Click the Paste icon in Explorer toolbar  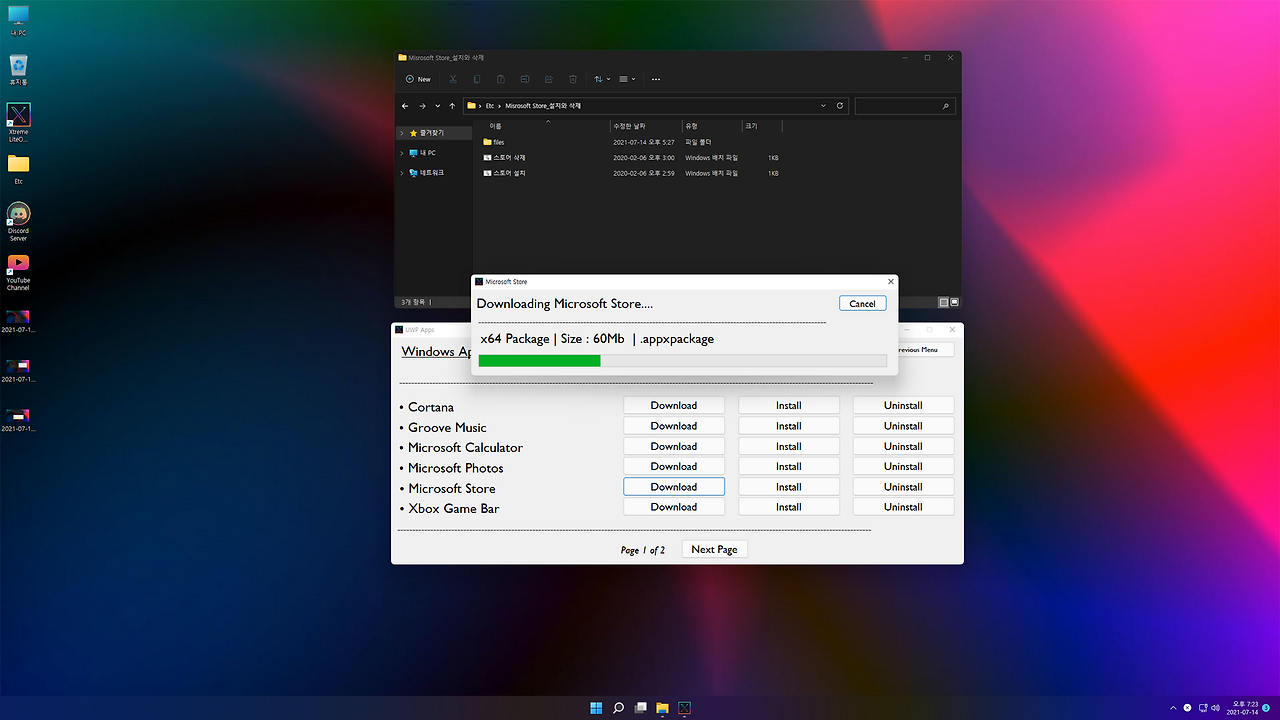[x=500, y=79]
